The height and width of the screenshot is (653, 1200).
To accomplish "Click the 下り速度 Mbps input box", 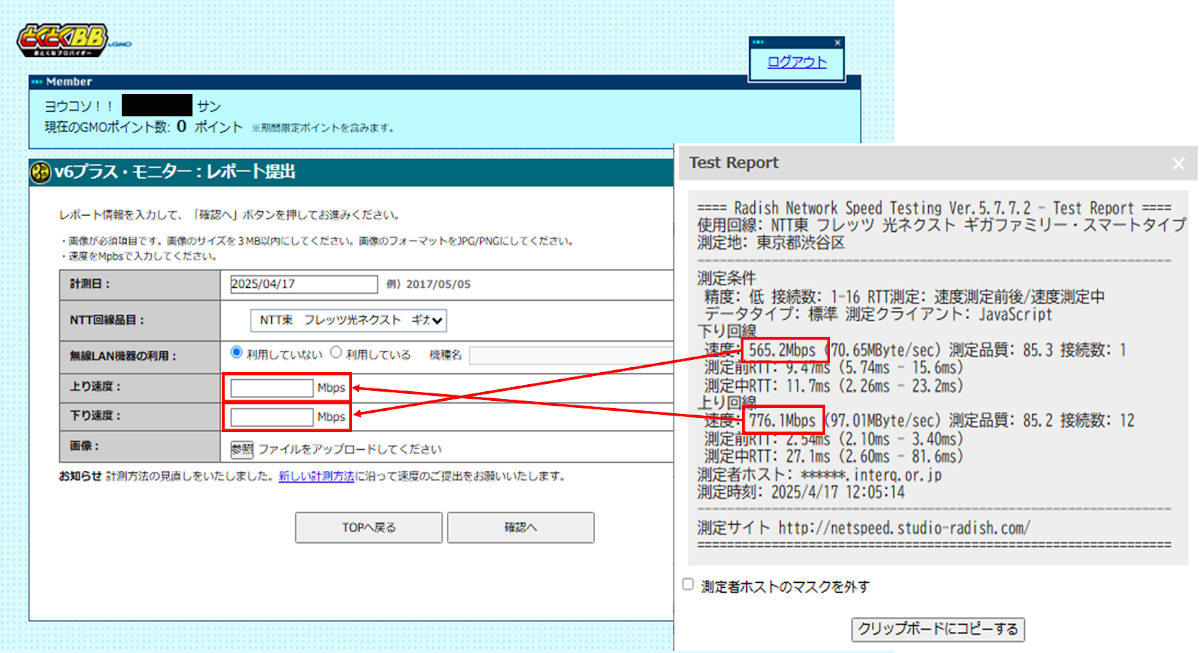I will click(x=272, y=416).
